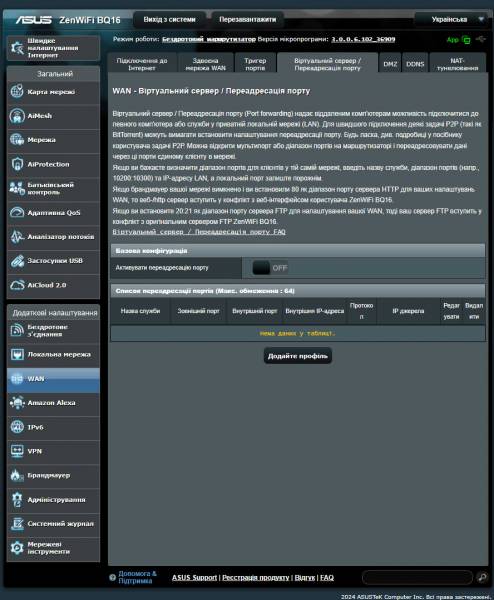494x600 pixels.
Task: Select the Аналізатор потоків waveform icon
Action: [x=17, y=236]
